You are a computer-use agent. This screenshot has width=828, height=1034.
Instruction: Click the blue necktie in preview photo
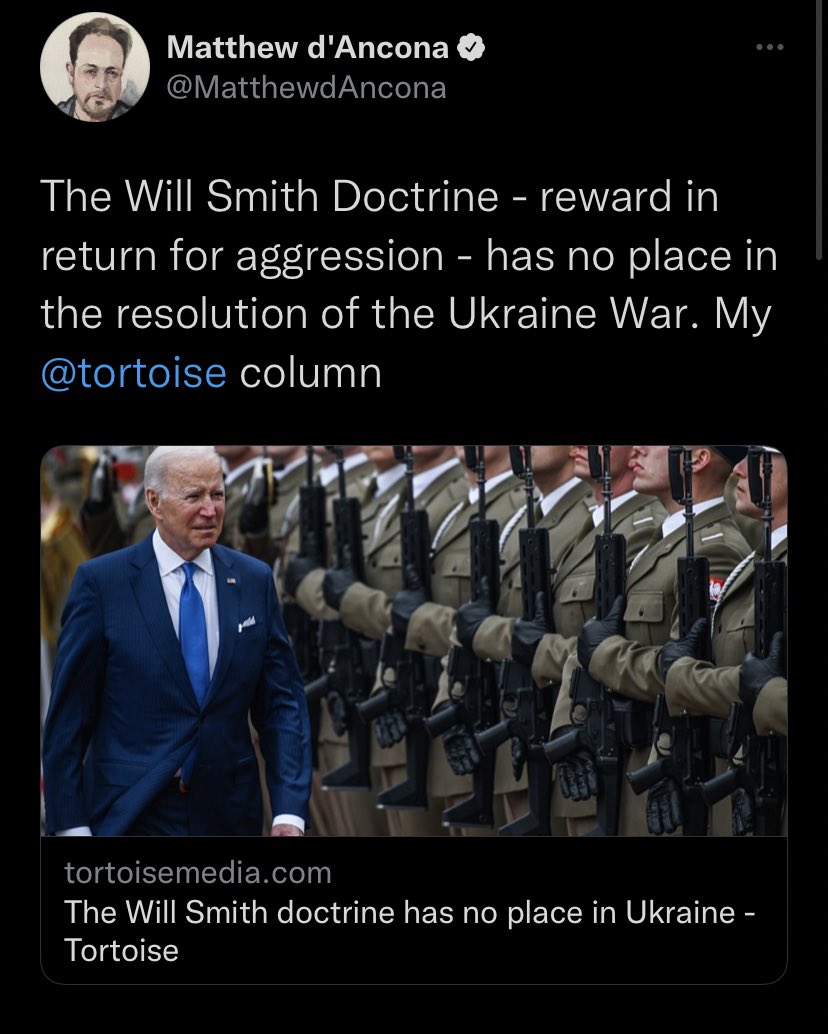click(x=194, y=633)
